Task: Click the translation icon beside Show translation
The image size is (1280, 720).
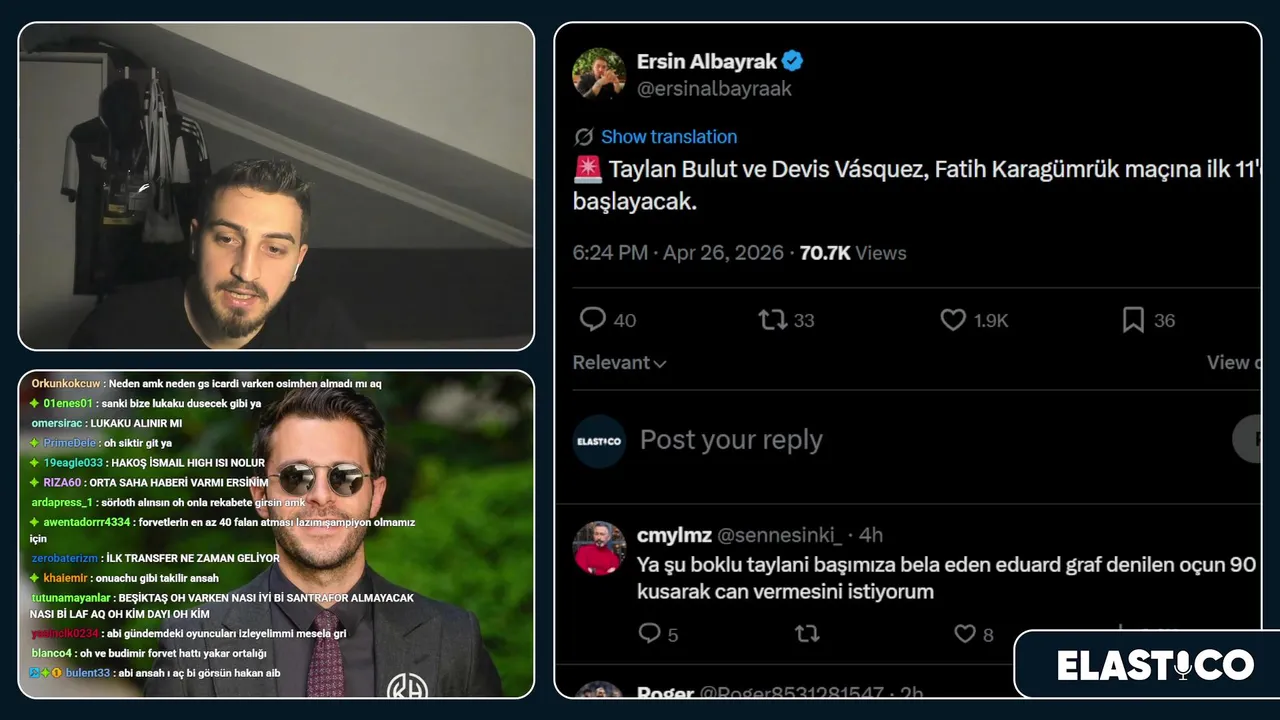Action: tap(584, 137)
